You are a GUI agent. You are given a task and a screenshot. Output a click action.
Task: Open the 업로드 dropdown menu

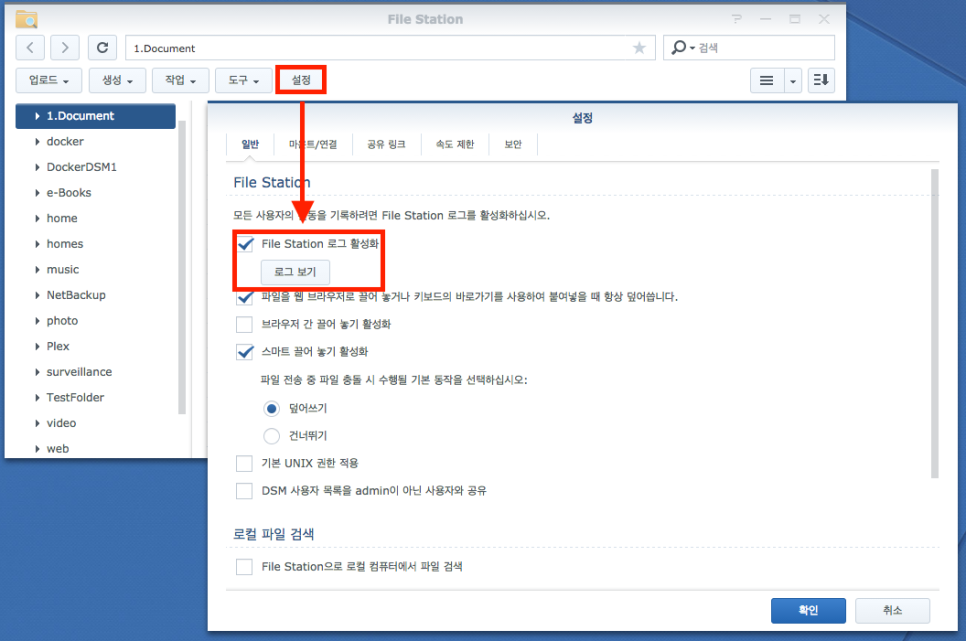[x=49, y=80]
